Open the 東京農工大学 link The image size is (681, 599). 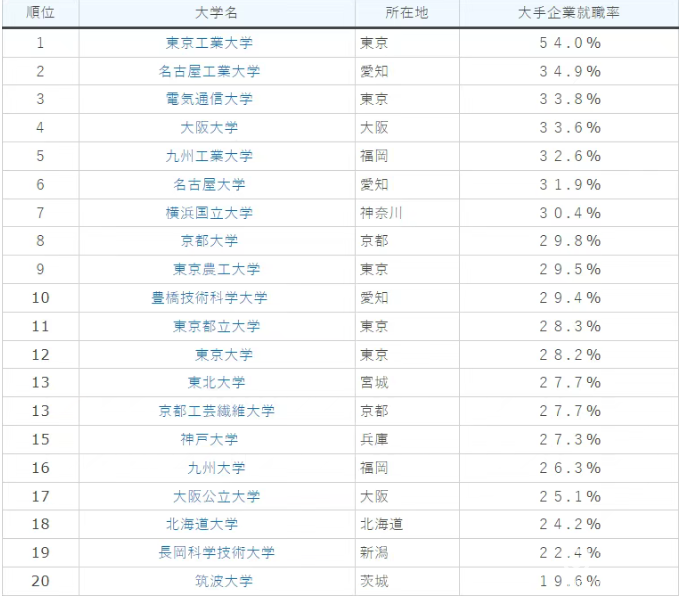tap(216, 269)
